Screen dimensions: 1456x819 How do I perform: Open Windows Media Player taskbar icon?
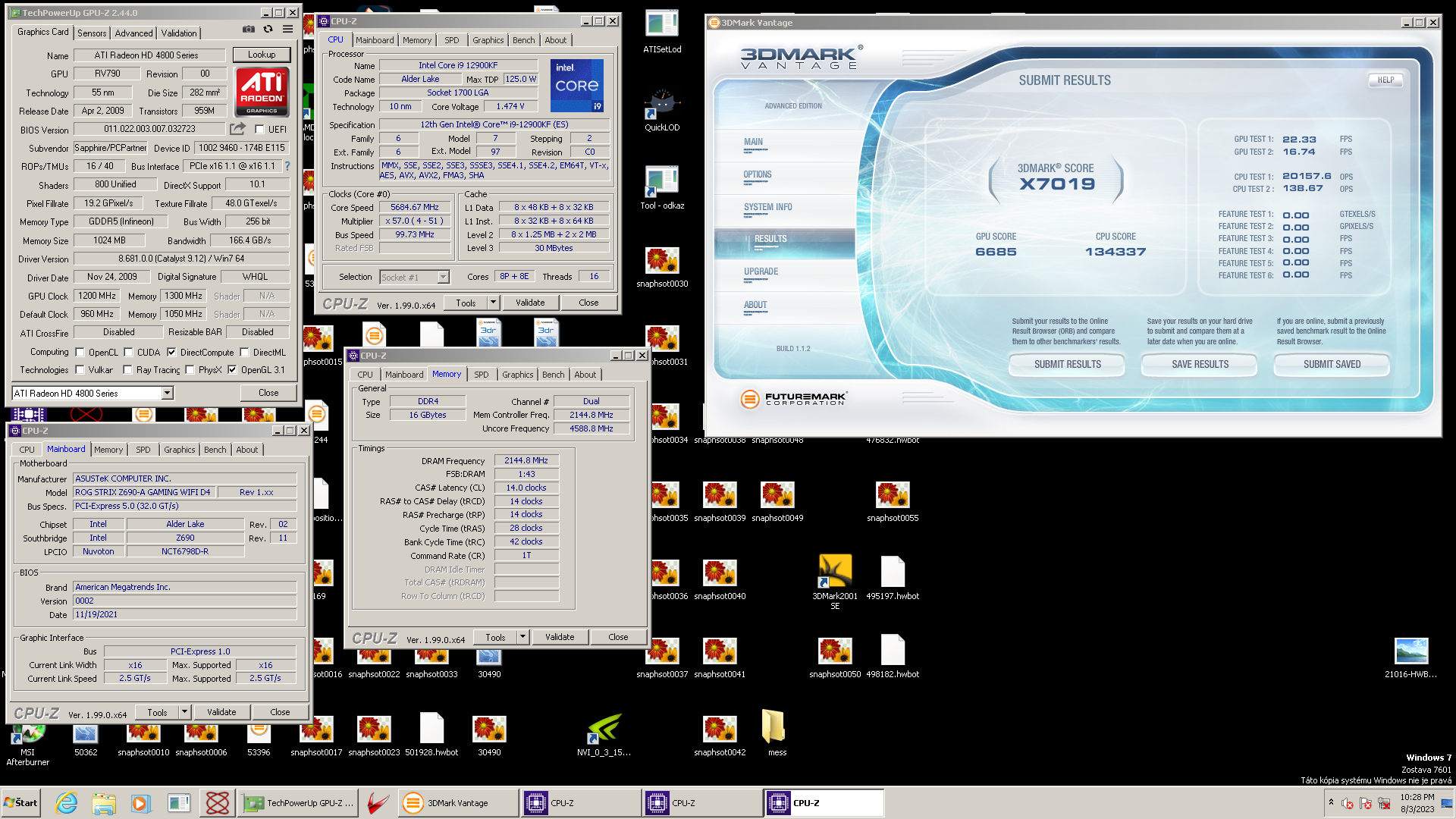point(140,802)
